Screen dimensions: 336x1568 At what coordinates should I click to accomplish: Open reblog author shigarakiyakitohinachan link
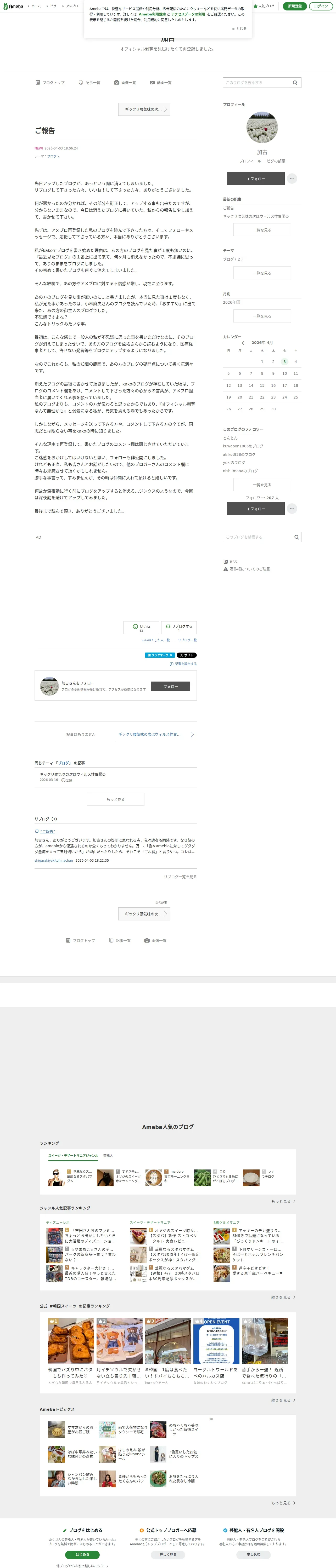click(54, 861)
